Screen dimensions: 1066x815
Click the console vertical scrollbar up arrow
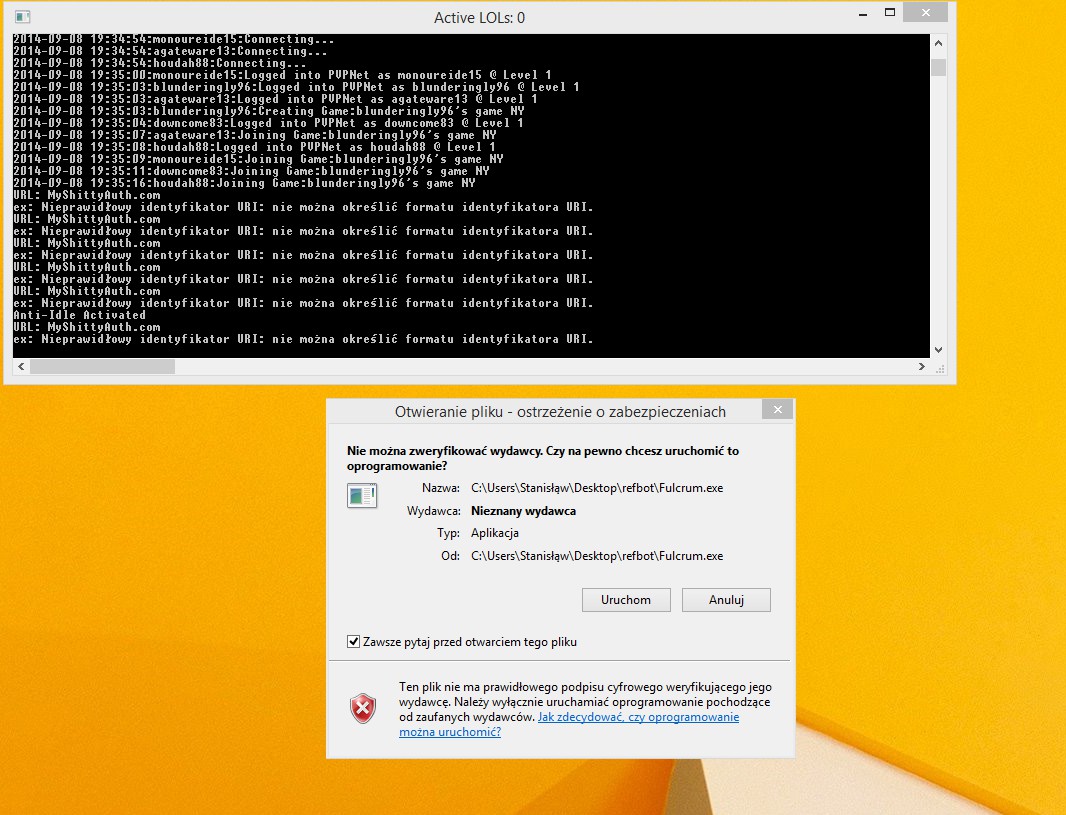click(x=938, y=43)
